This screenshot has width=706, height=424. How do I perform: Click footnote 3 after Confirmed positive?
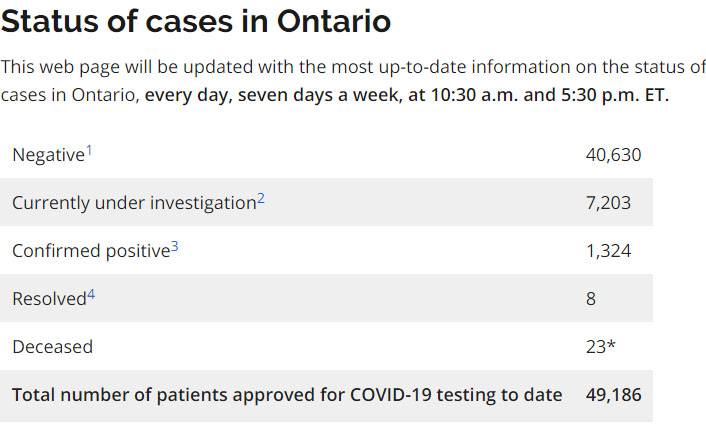pyautogui.click(x=175, y=246)
